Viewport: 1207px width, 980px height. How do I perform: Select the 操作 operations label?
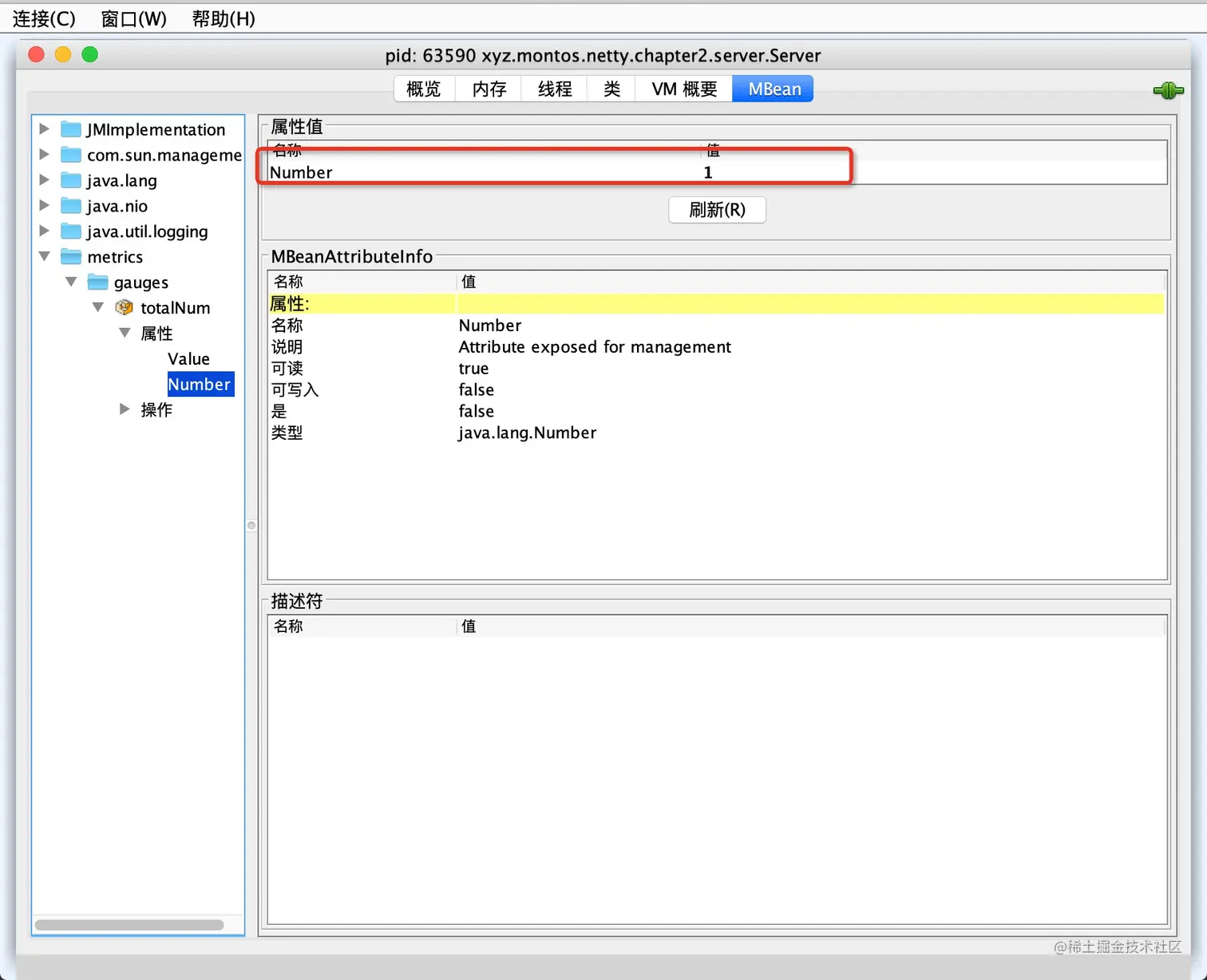[x=156, y=409]
